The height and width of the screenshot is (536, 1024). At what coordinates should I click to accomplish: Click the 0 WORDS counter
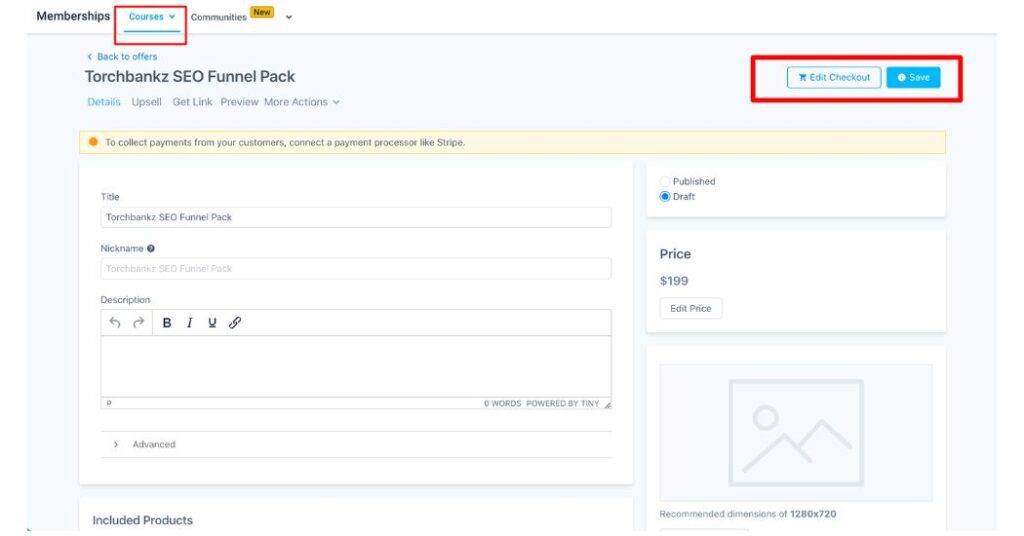(502, 403)
